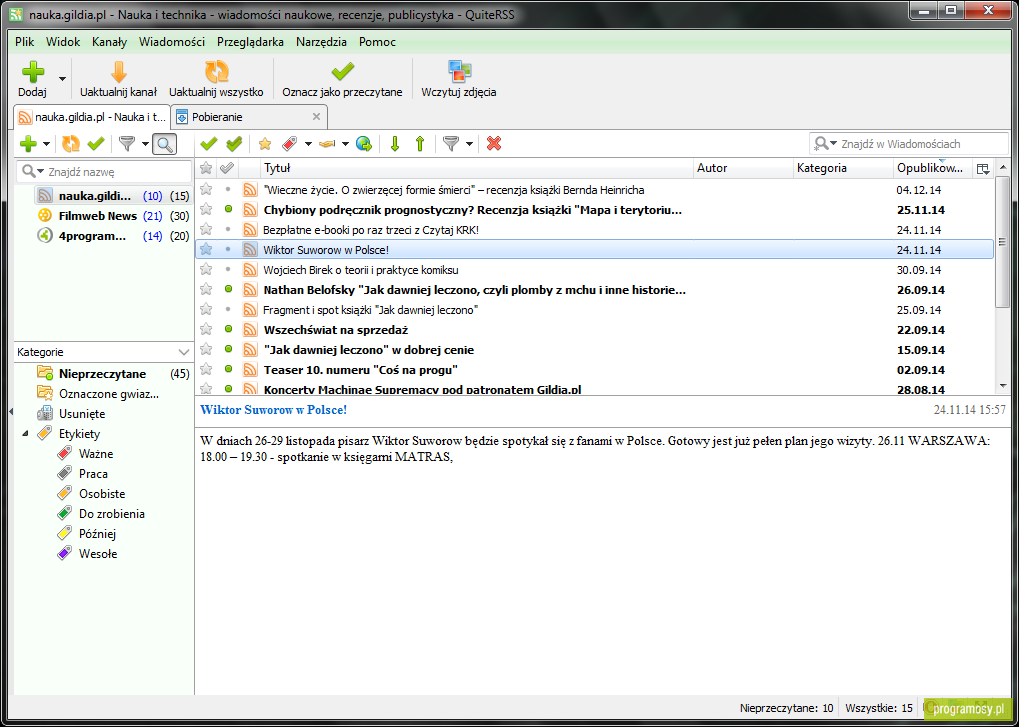Delete news with the red X icon
The width and height of the screenshot is (1019, 727).
(494, 144)
